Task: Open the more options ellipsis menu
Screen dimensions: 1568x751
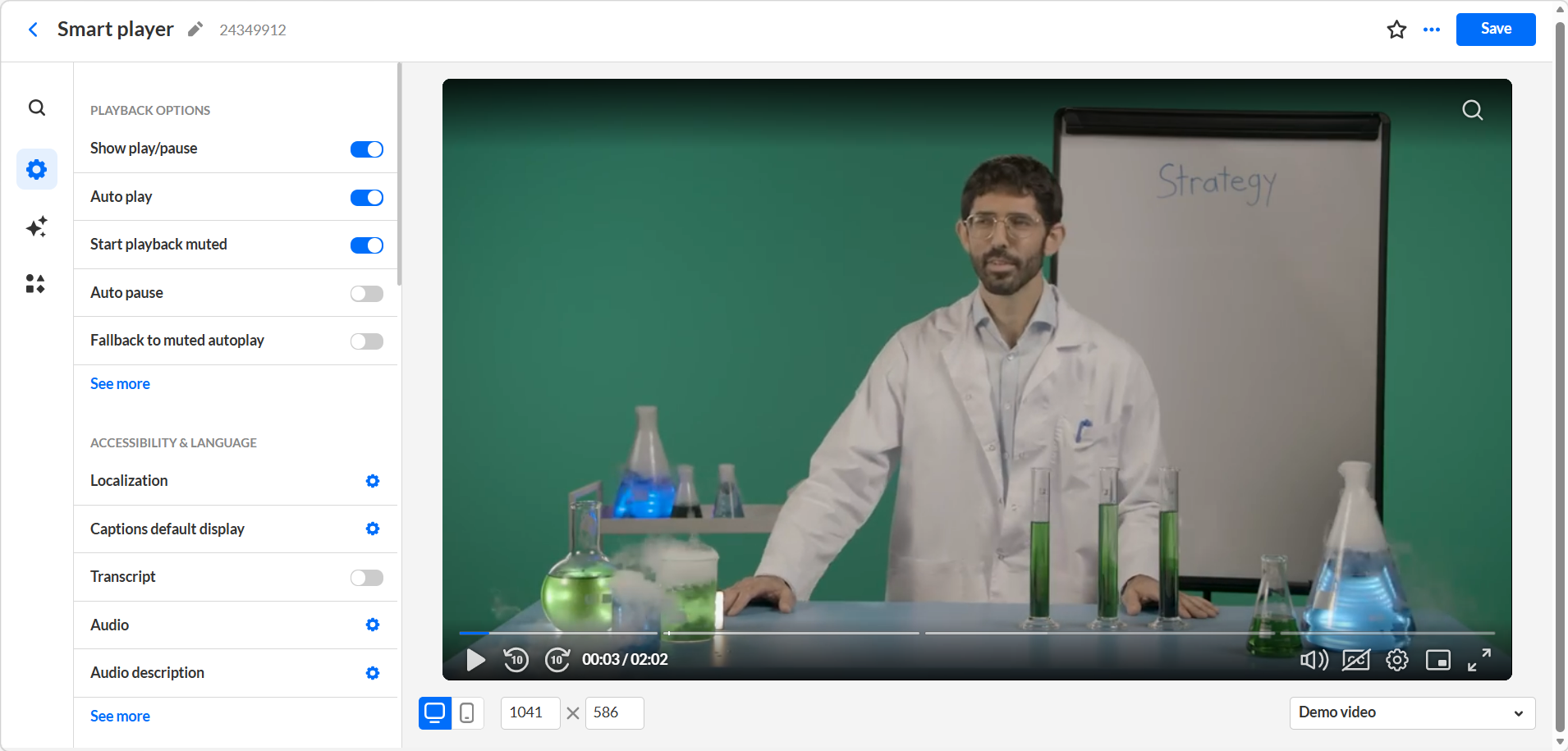Action: 1432,30
